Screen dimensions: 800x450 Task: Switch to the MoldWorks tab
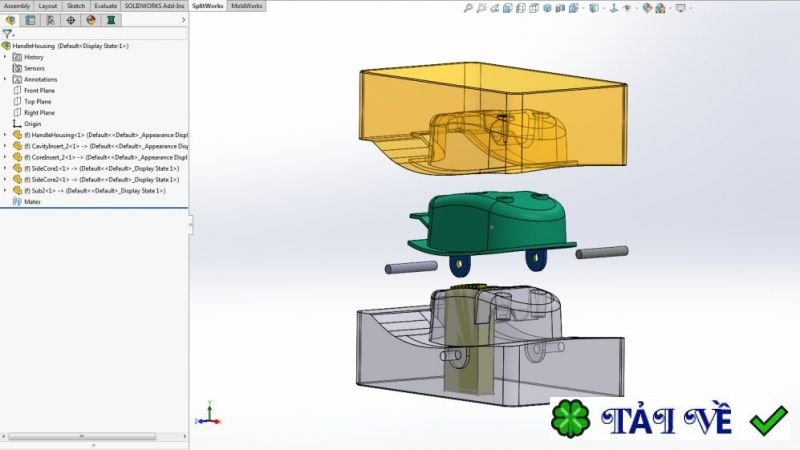pyautogui.click(x=246, y=6)
